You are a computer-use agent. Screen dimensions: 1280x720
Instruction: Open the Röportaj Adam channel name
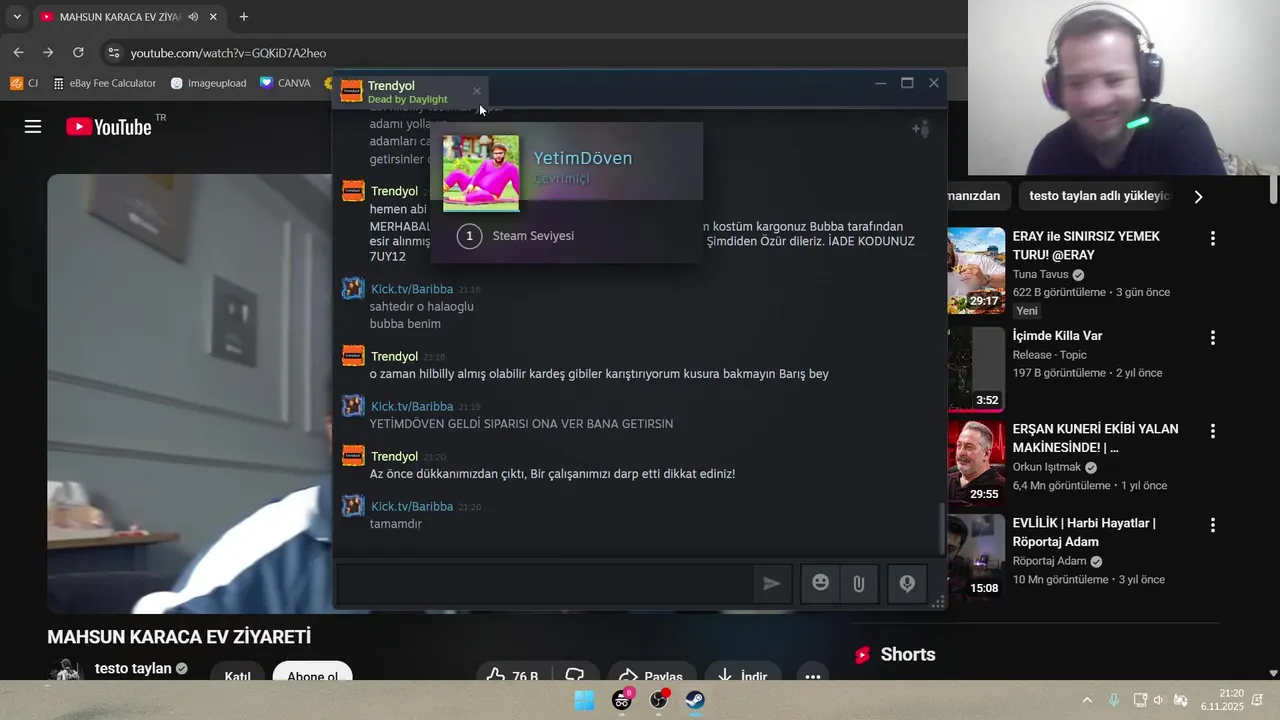tap(1049, 561)
